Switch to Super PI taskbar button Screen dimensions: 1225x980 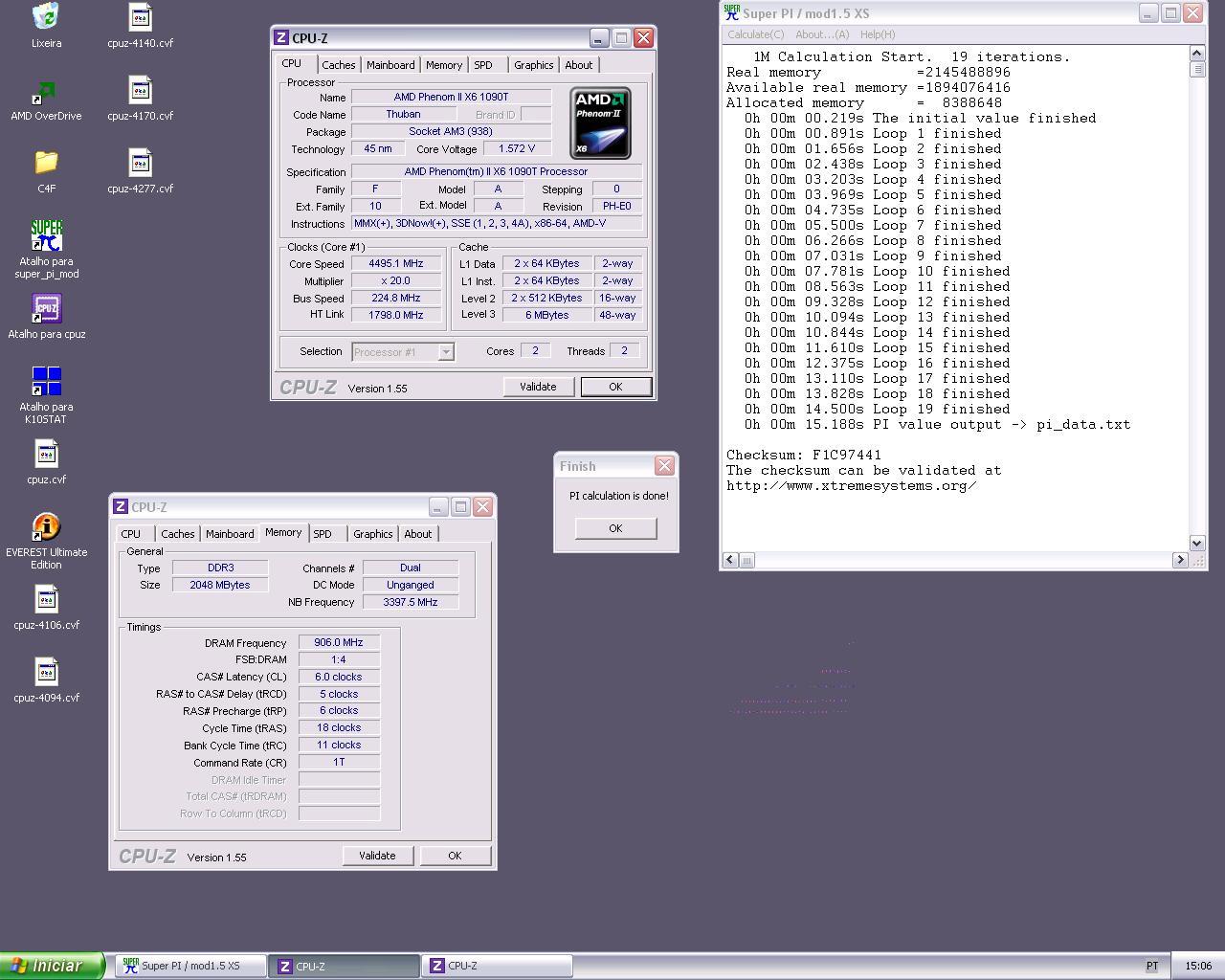tap(190, 966)
